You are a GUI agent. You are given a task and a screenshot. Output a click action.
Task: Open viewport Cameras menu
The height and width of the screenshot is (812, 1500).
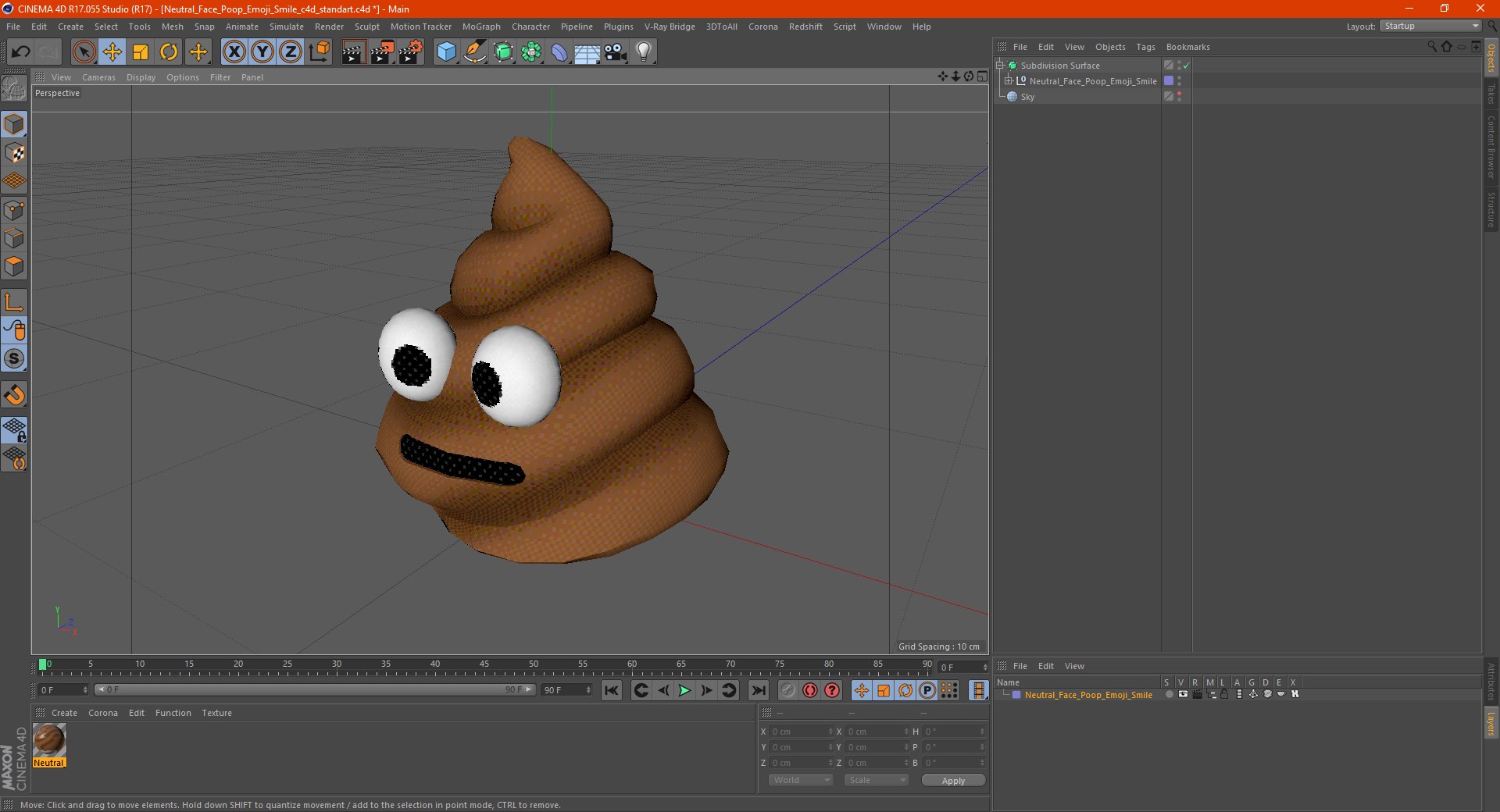[98, 77]
